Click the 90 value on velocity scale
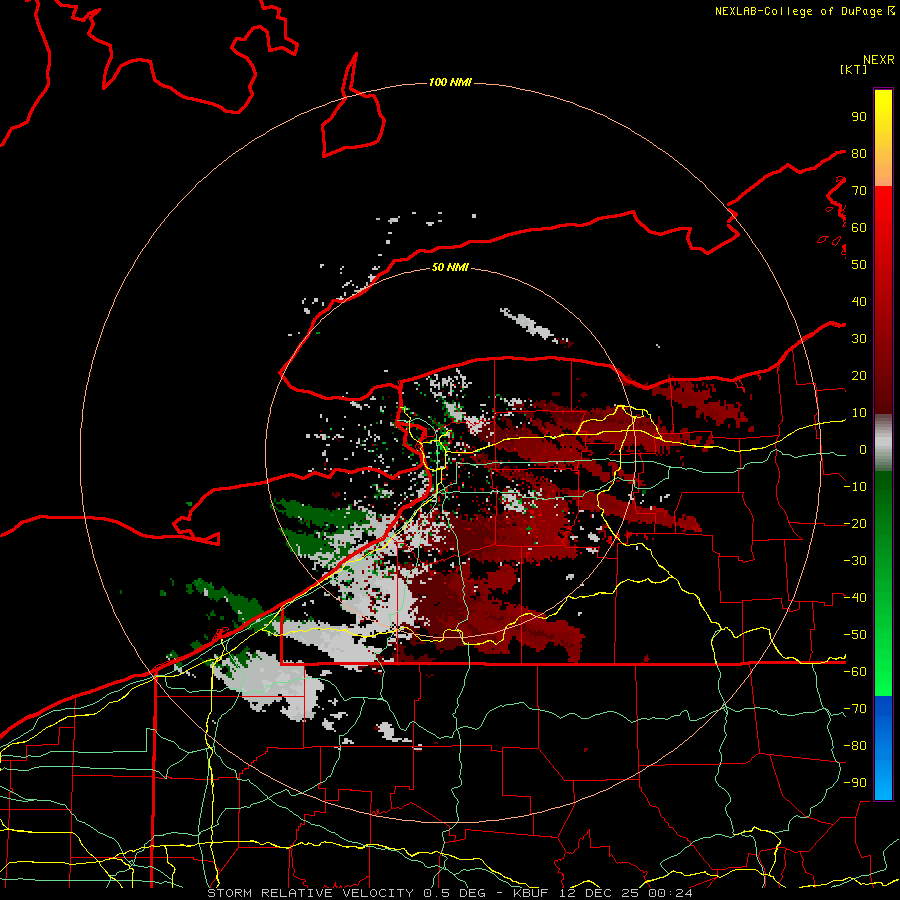The height and width of the screenshot is (900, 900). click(x=859, y=117)
